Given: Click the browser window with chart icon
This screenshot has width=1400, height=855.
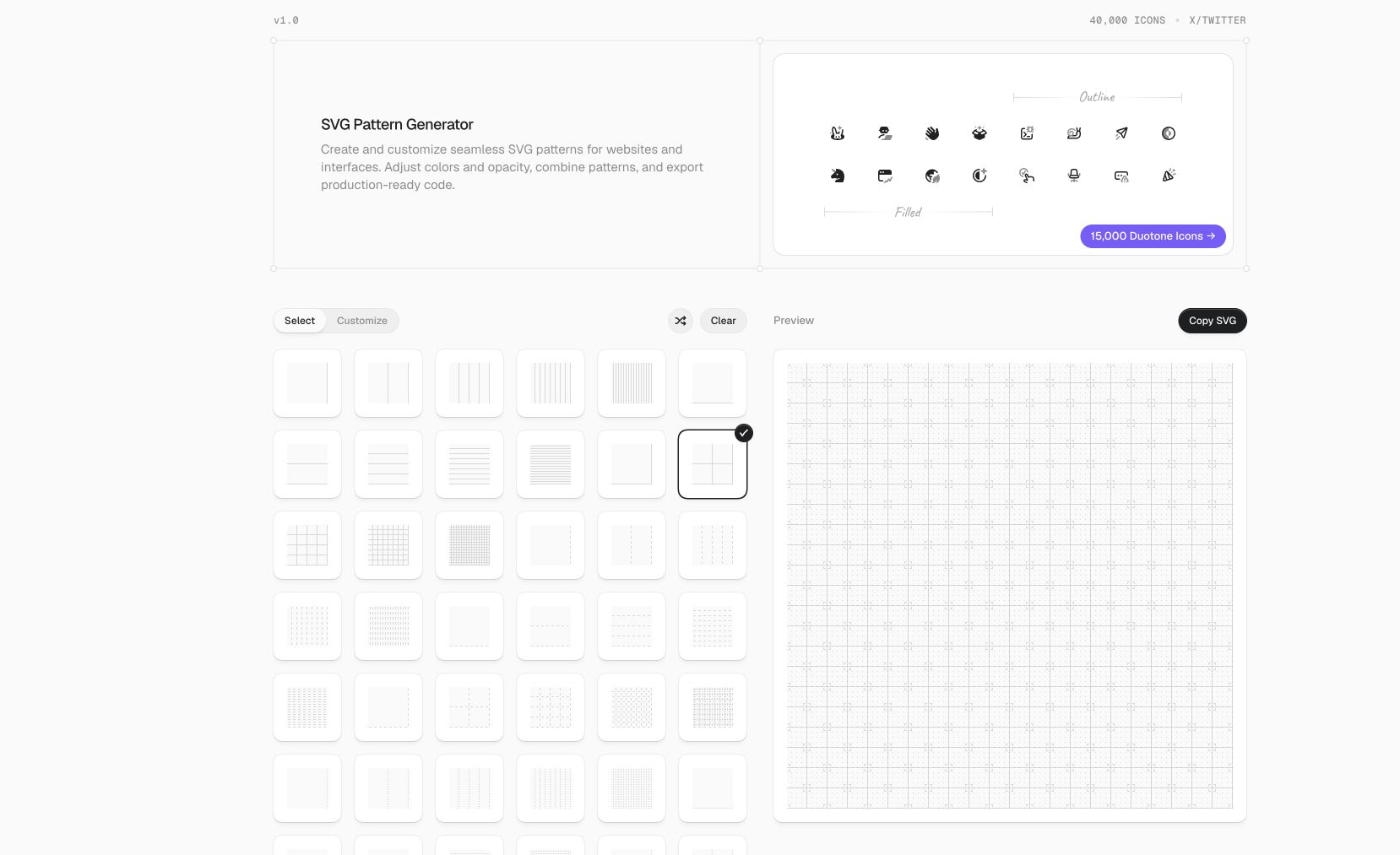Looking at the screenshot, I should click(885, 176).
